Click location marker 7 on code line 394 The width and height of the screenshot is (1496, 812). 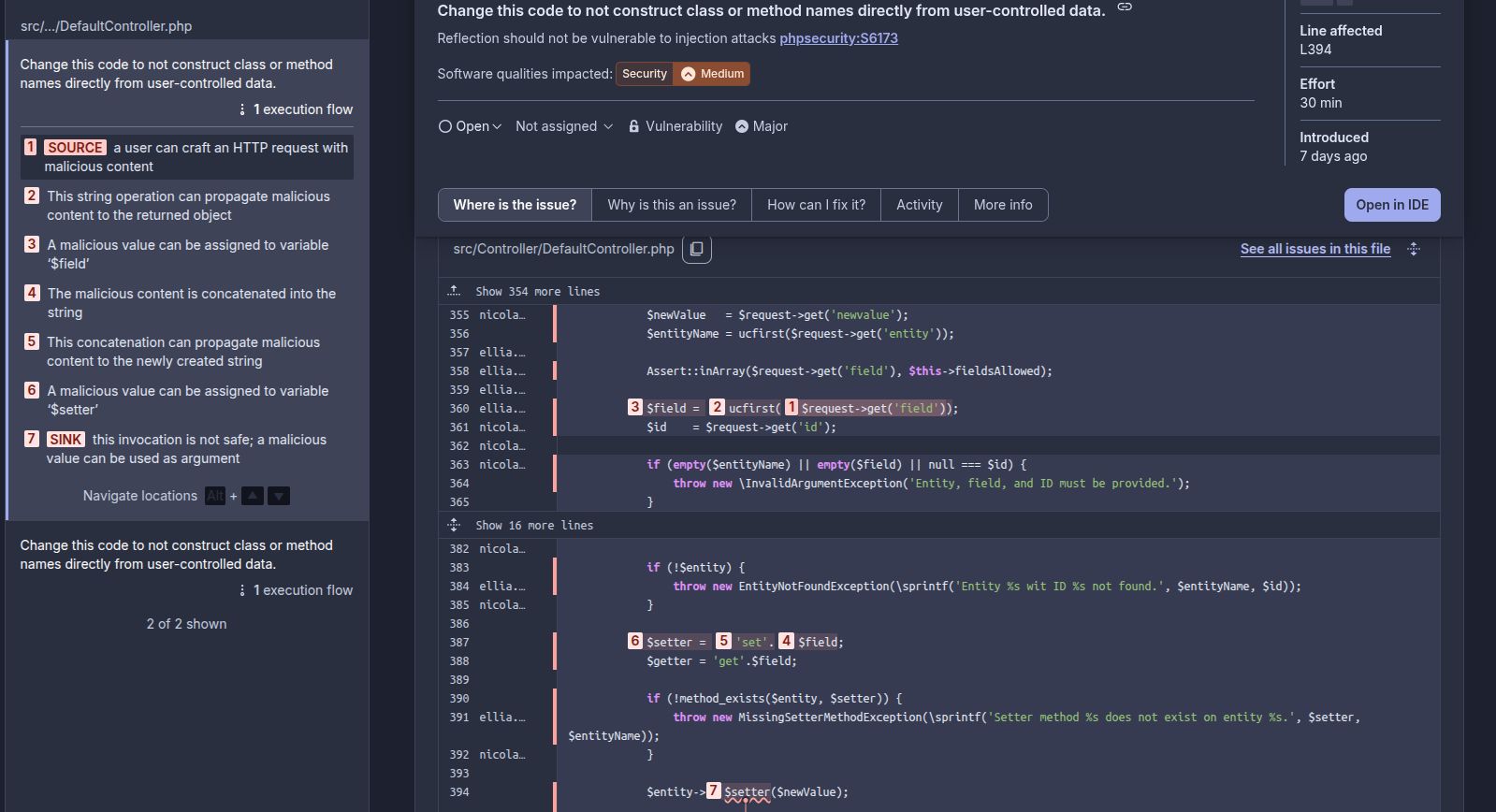click(x=714, y=790)
